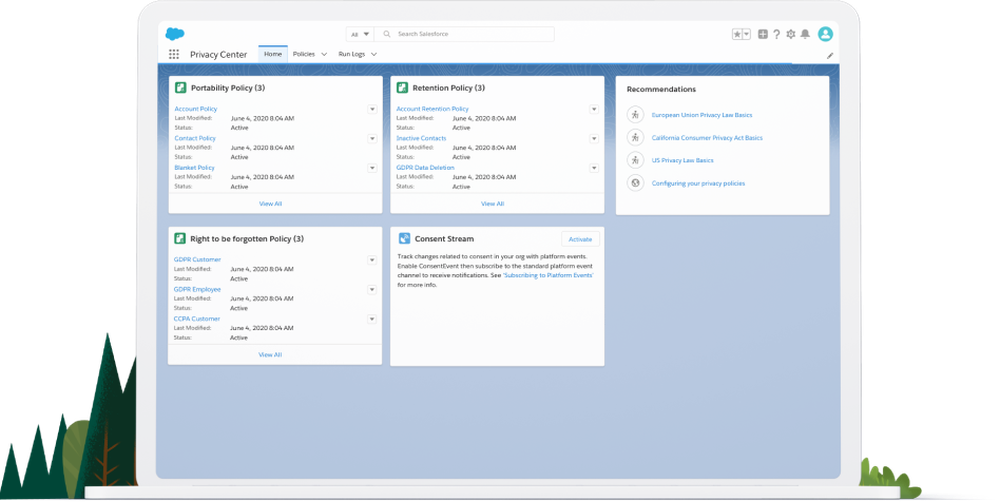Image resolution: width=1000 pixels, height=502 pixels.
Task: Open US Privacy Law Basics link
Action: click(682, 160)
